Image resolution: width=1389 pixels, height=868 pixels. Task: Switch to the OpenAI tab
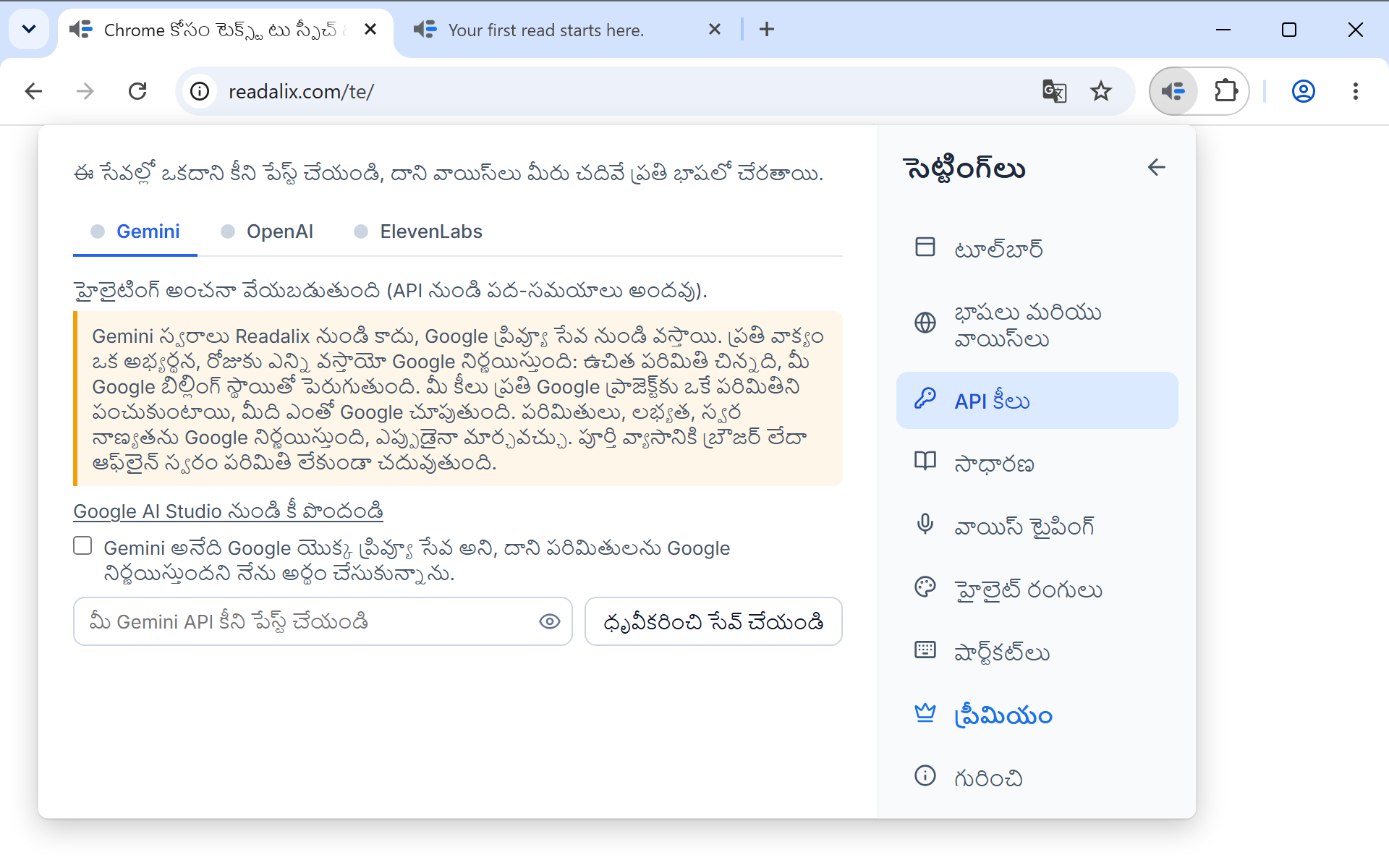pos(267,231)
